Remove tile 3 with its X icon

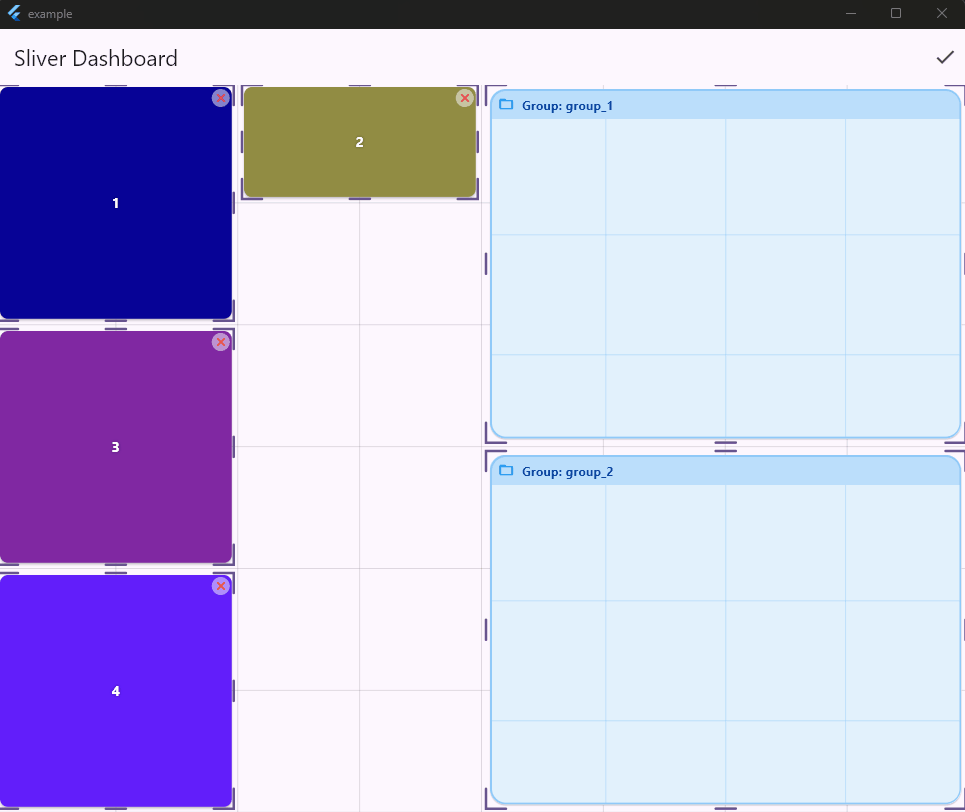[x=220, y=342]
